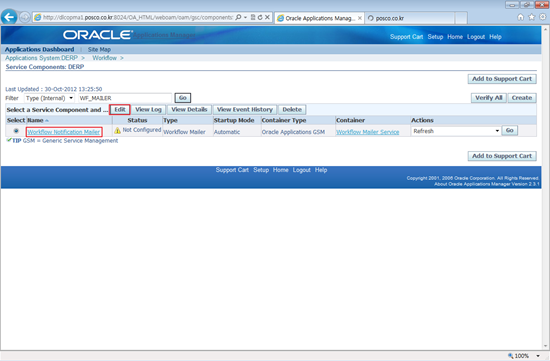The width and height of the screenshot is (550, 361).
Task: Click the footer Logout link
Action: [x=302, y=170]
